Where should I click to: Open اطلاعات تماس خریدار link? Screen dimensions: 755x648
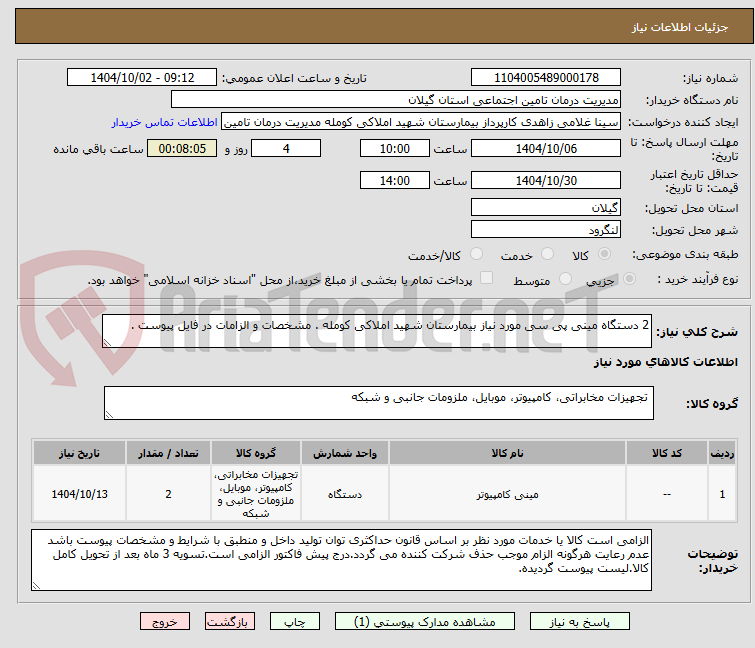(165, 122)
